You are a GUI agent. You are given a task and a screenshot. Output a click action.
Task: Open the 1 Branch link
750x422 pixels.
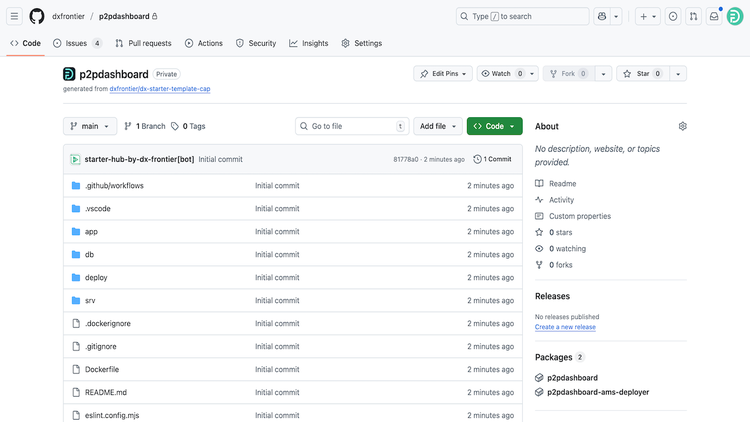click(145, 126)
